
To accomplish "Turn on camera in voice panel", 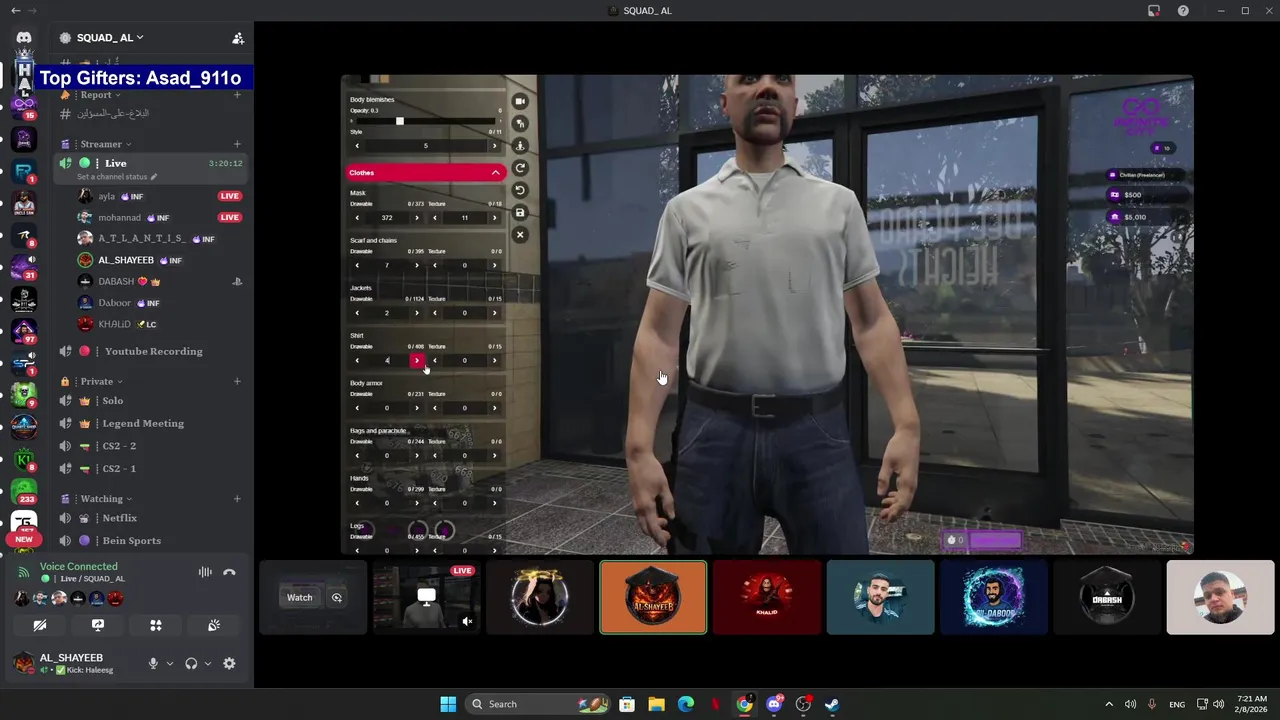I will 40,625.
